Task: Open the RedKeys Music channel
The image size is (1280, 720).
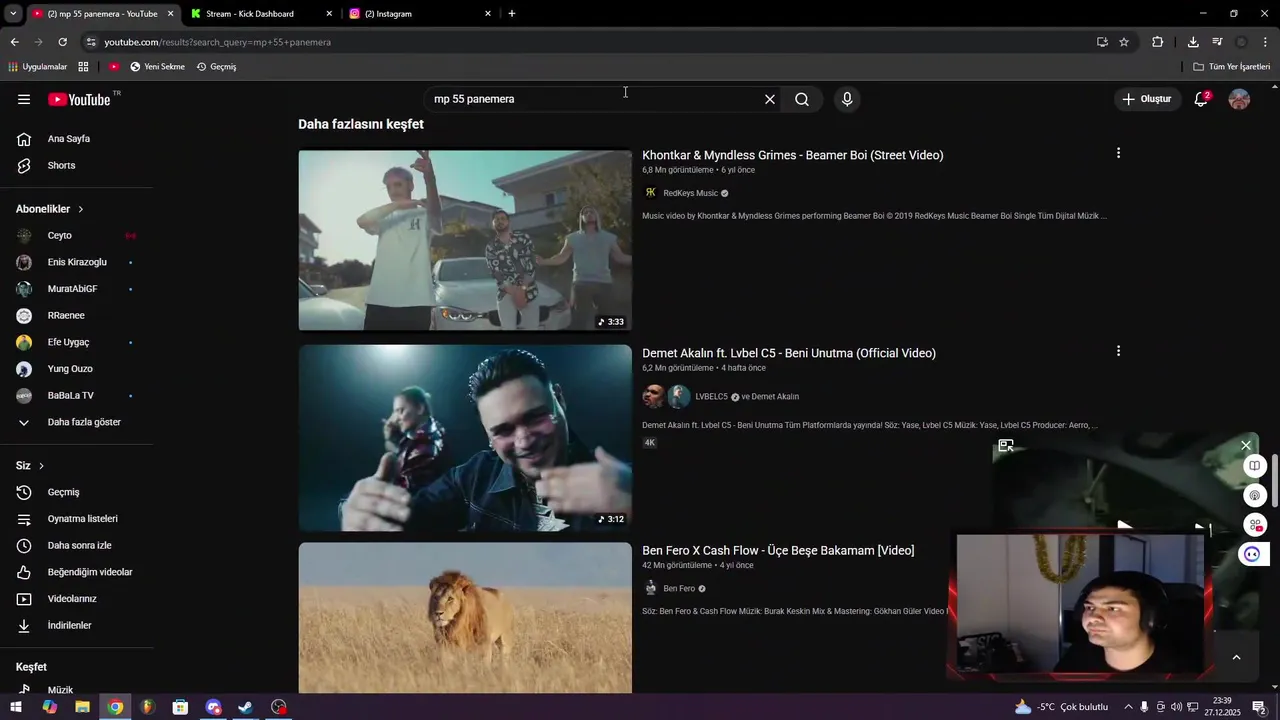Action: tap(690, 193)
